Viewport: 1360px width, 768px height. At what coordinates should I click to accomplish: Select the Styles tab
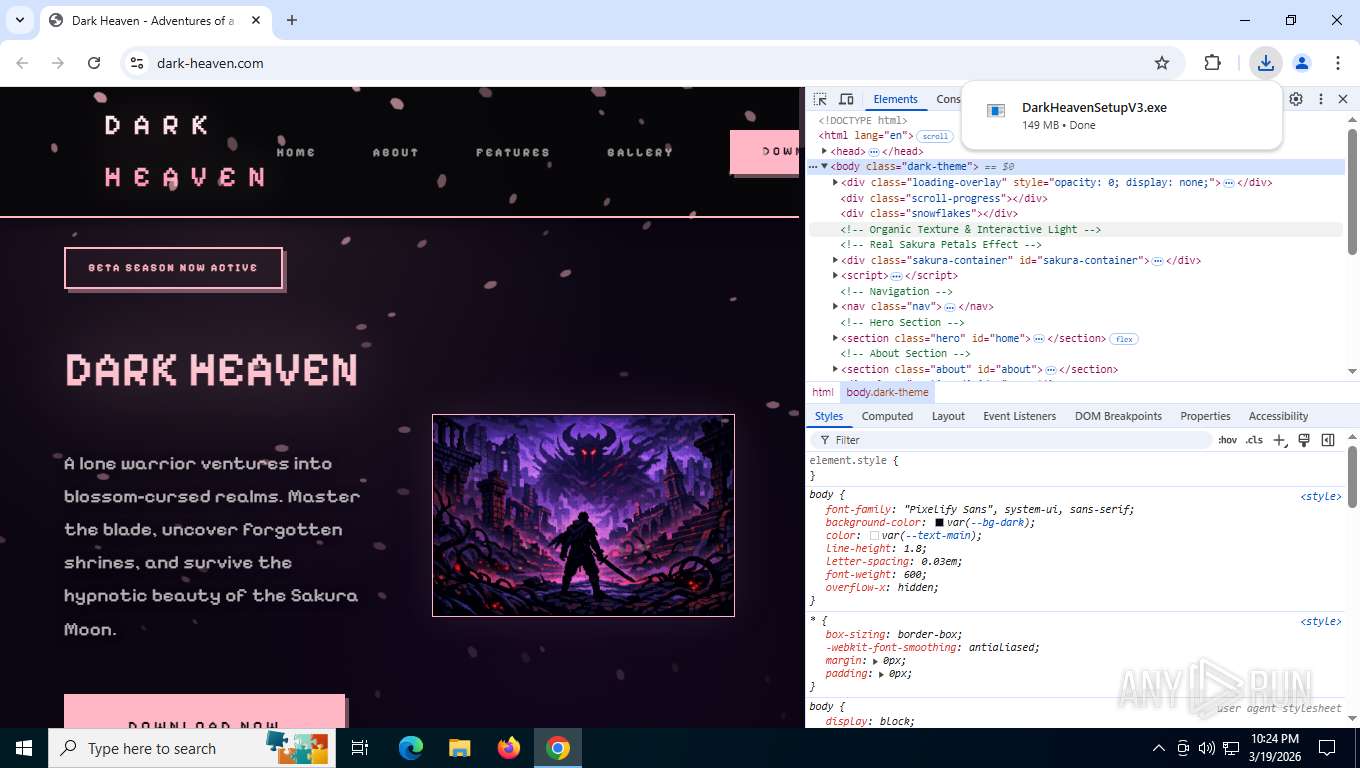point(828,416)
